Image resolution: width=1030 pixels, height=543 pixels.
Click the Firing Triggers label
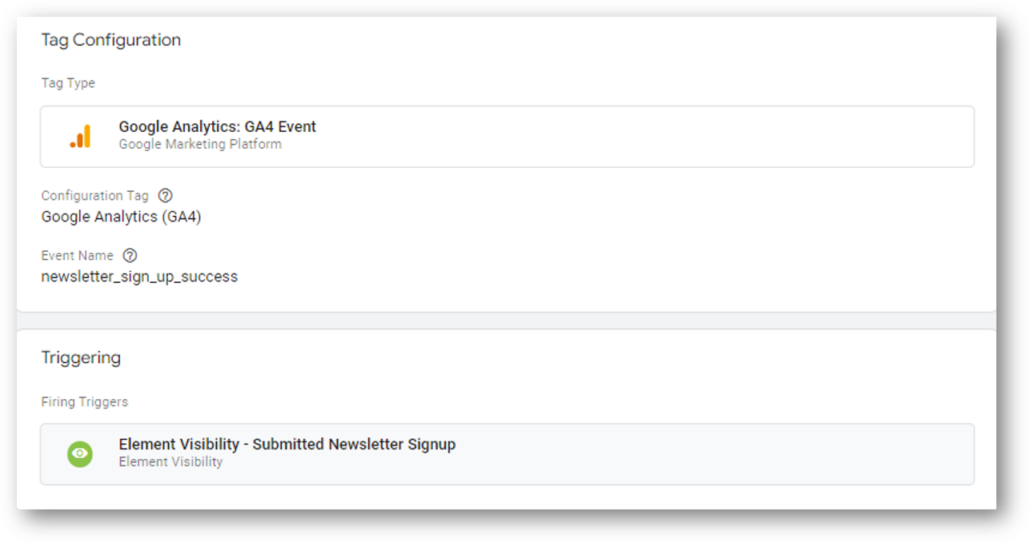click(x=85, y=402)
